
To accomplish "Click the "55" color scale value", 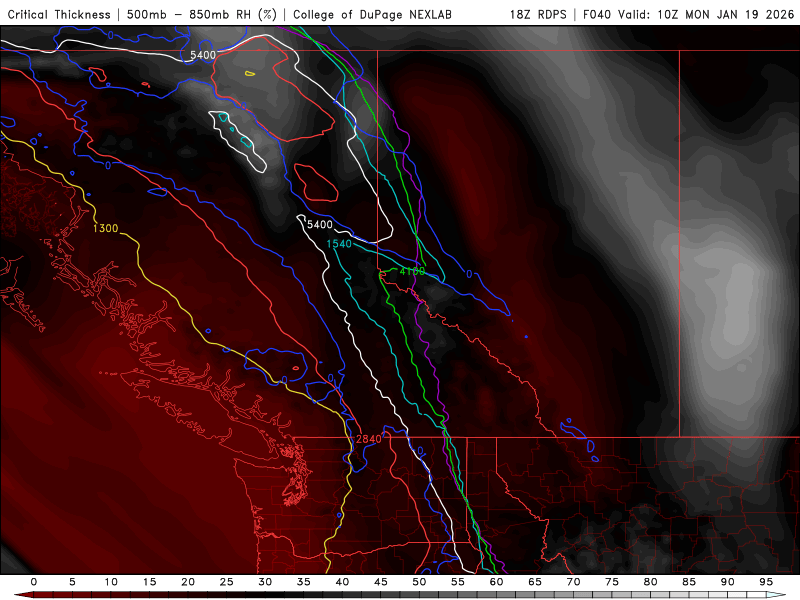I will pos(458,582).
